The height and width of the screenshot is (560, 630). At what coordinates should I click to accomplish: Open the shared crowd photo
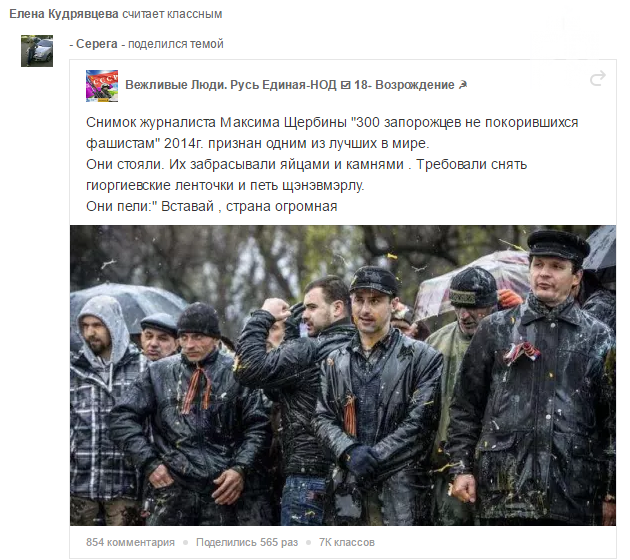tap(343, 375)
